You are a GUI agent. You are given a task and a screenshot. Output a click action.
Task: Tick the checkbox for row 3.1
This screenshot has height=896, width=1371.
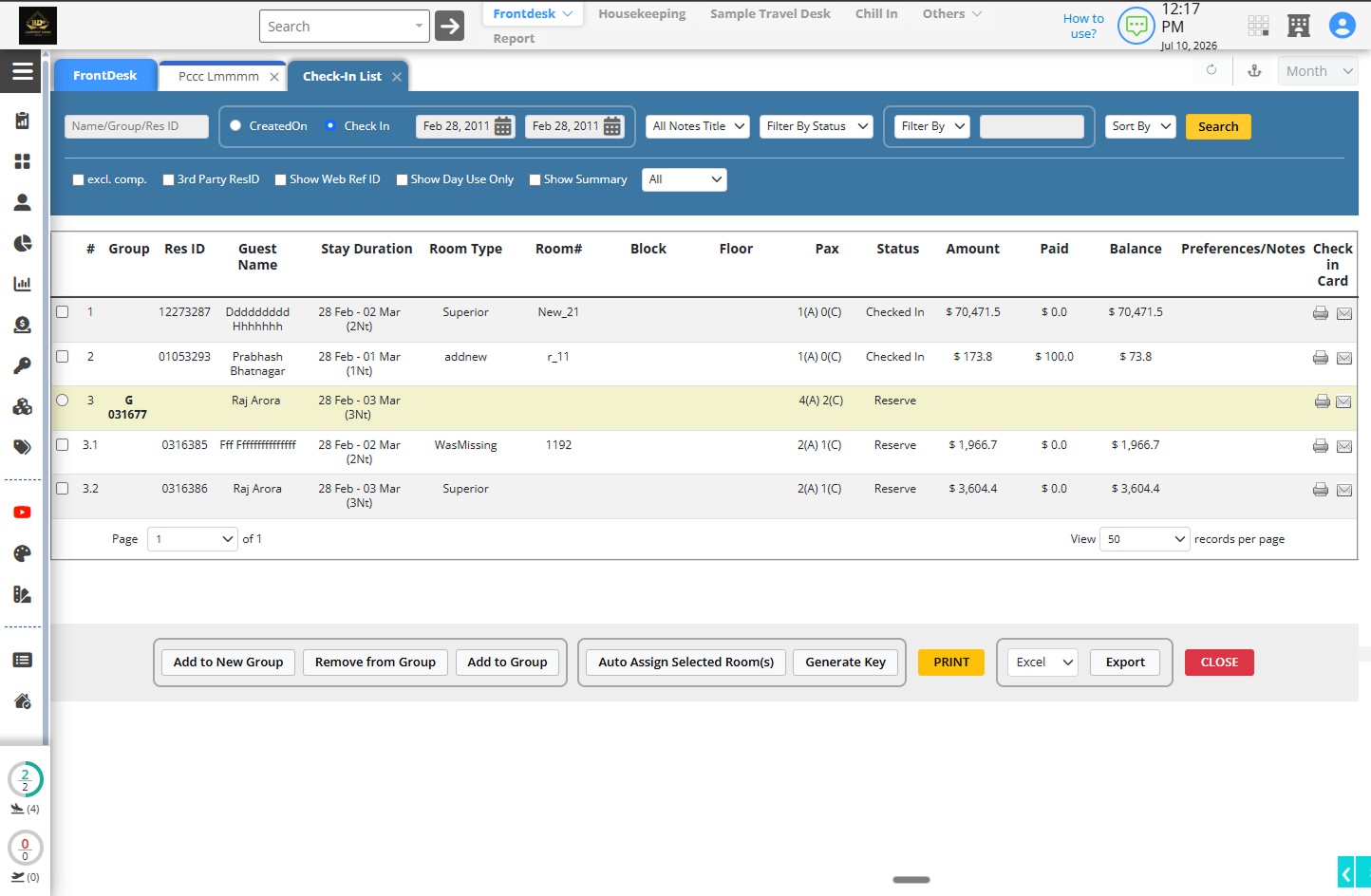[x=63, y=444]
